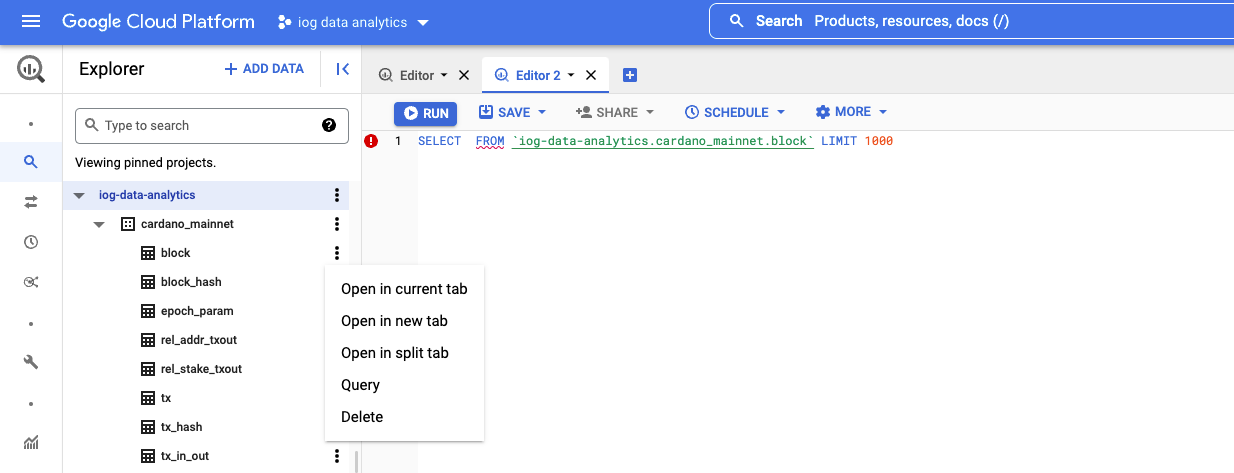Add a new editor tab

pos(630,75)
